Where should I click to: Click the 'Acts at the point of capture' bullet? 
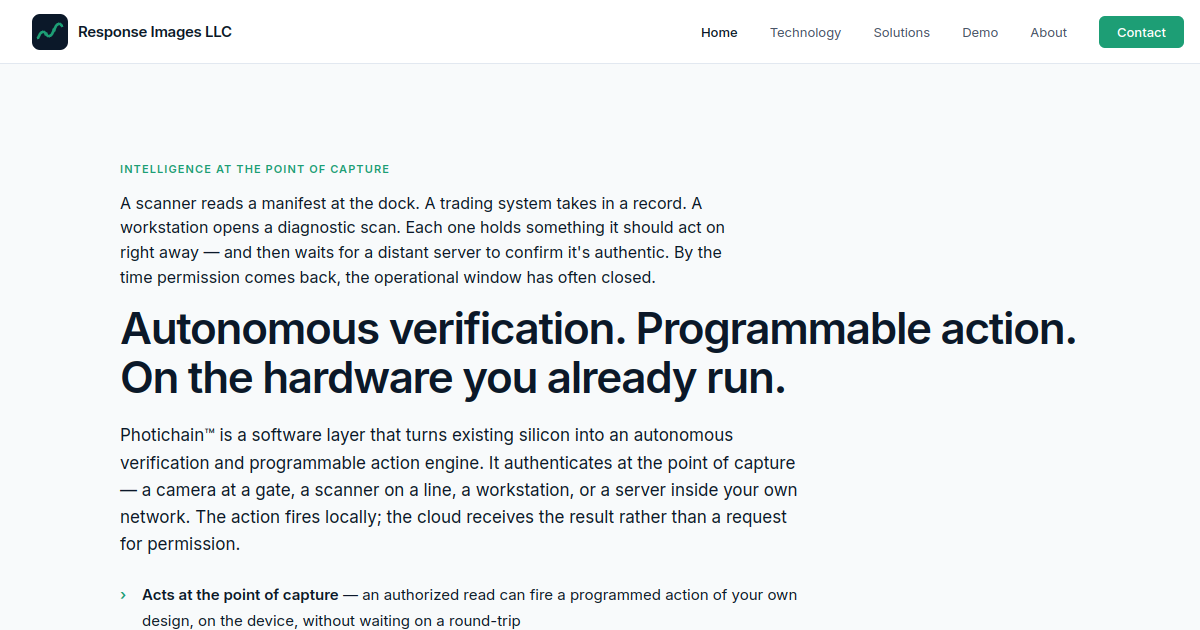(469, 607)
